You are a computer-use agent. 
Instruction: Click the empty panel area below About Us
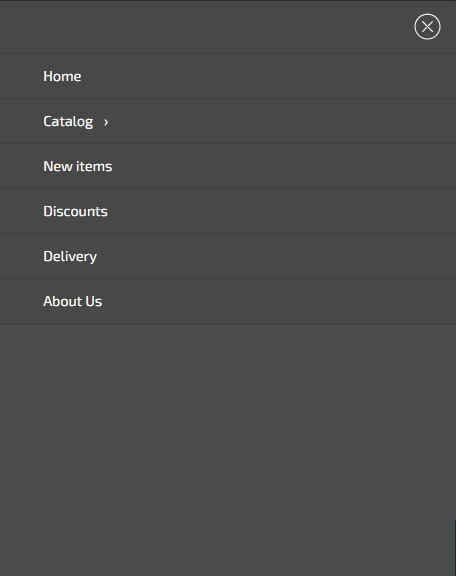(228, 450)
